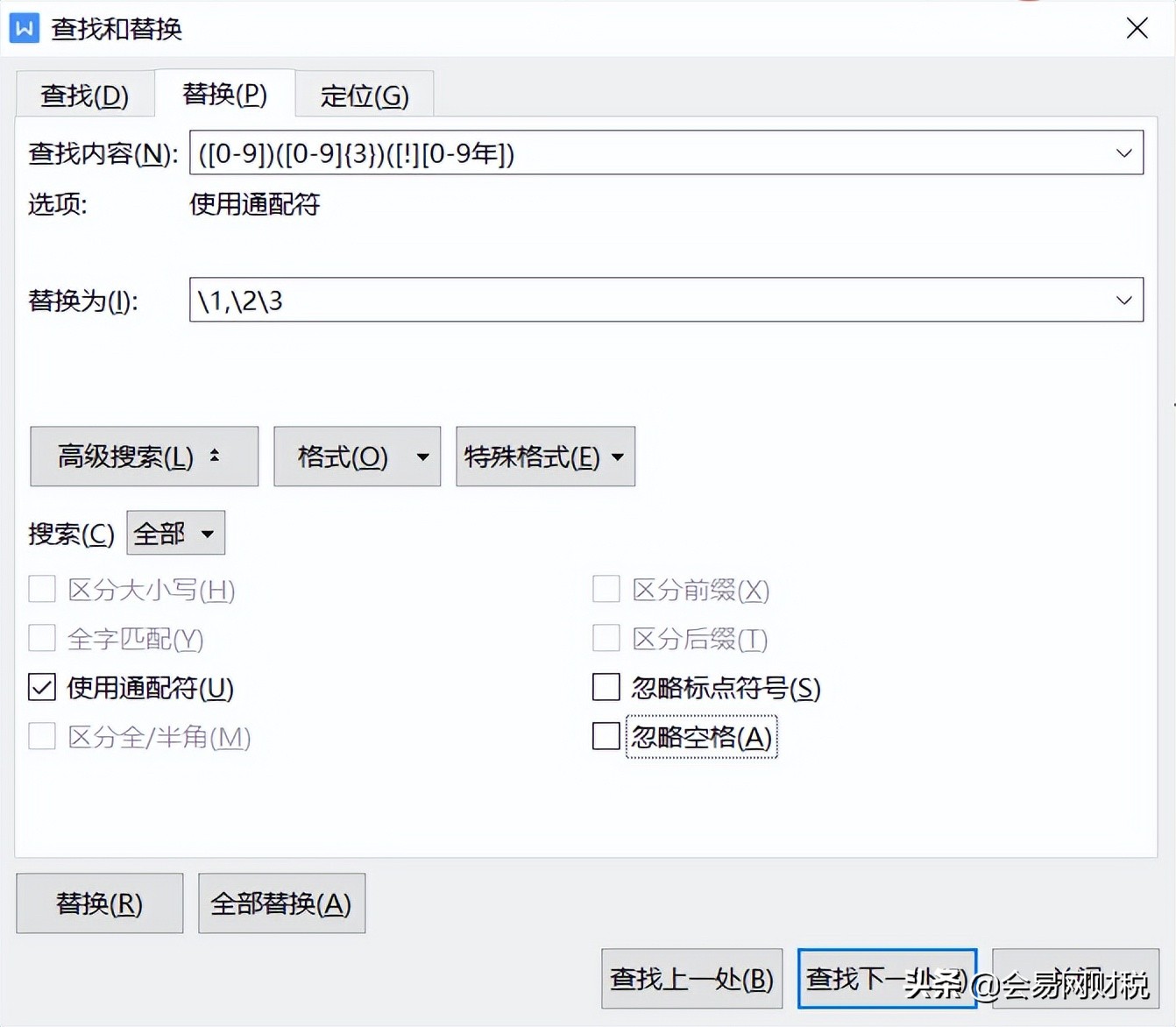Click the 查找内容(N) label
This screenshot has height=1027, width=1176.
pyautogui.click(x=103, y=154)
